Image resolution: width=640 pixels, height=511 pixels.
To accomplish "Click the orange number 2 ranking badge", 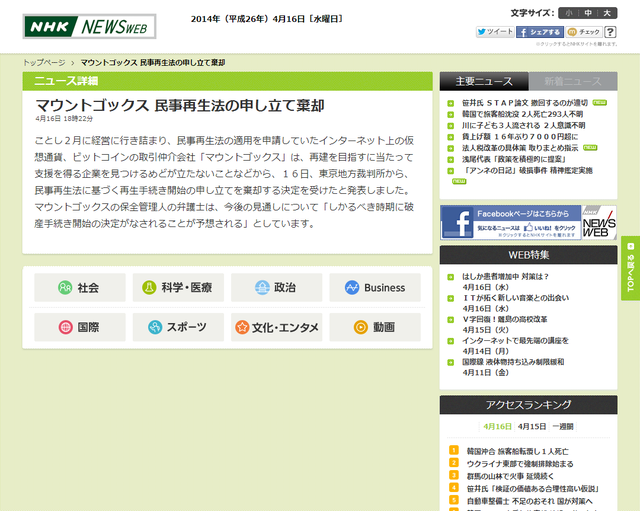I will click(x=453, y=462).
